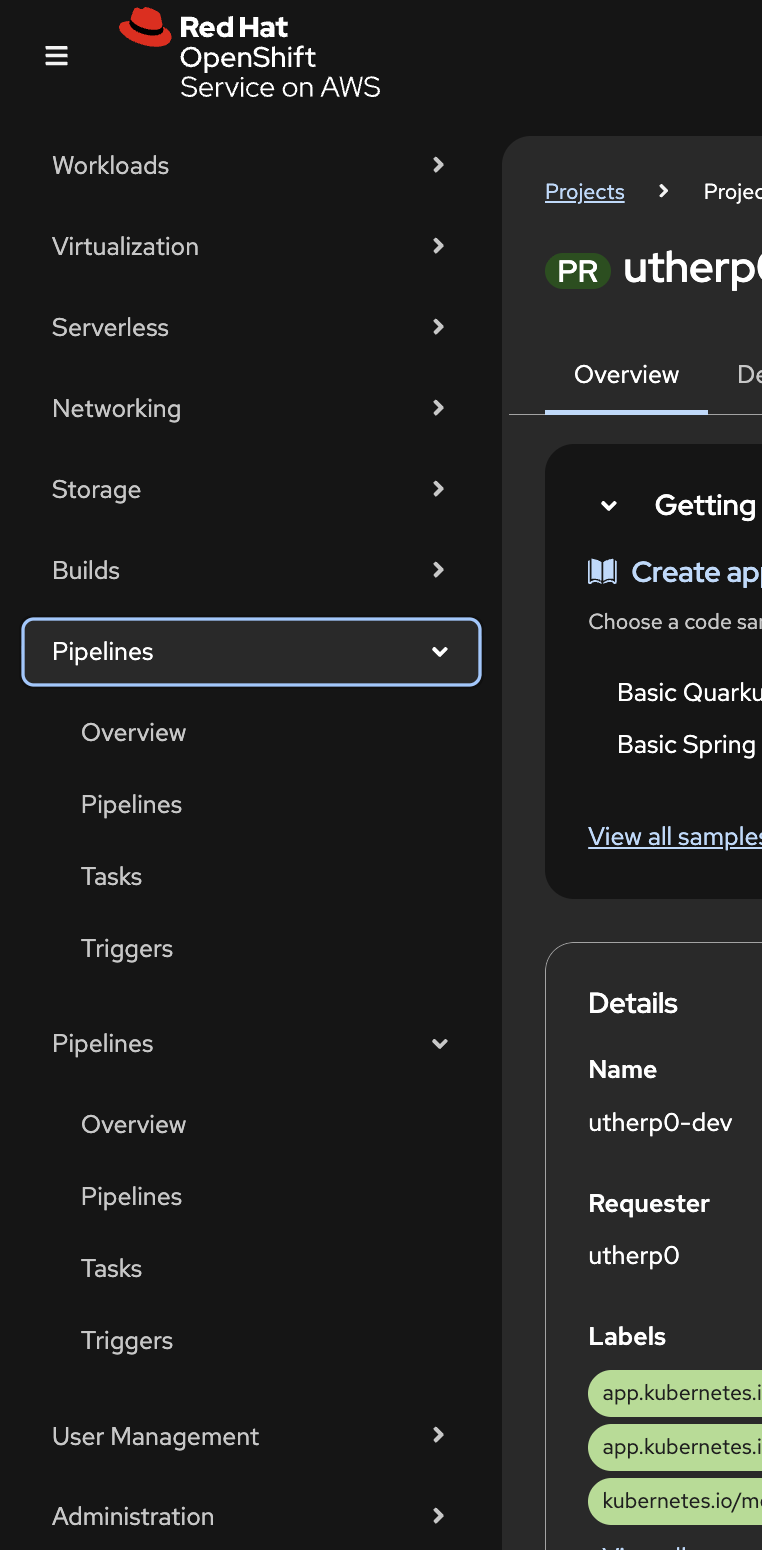Image resolution: width=762 pixels, height=1550 pixels.
Task: Expand Networking in the sidebar
Action: [250, 408]
